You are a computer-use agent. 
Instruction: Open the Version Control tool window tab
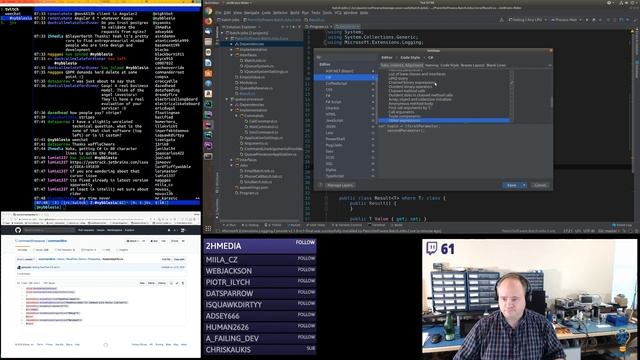[x=347, y=225]
